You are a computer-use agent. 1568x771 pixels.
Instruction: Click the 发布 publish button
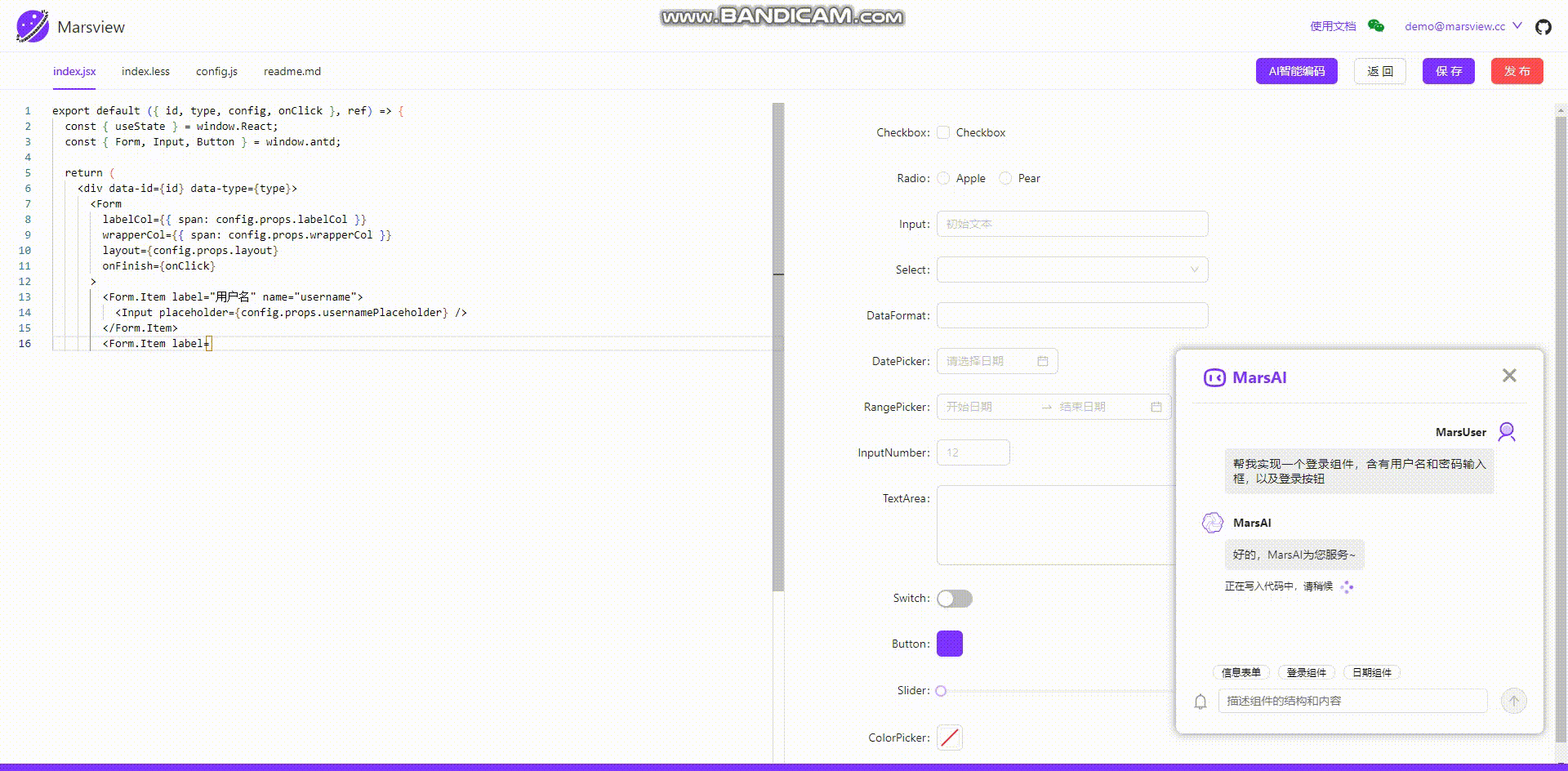pyautogui.click(x=1517, y=71)
